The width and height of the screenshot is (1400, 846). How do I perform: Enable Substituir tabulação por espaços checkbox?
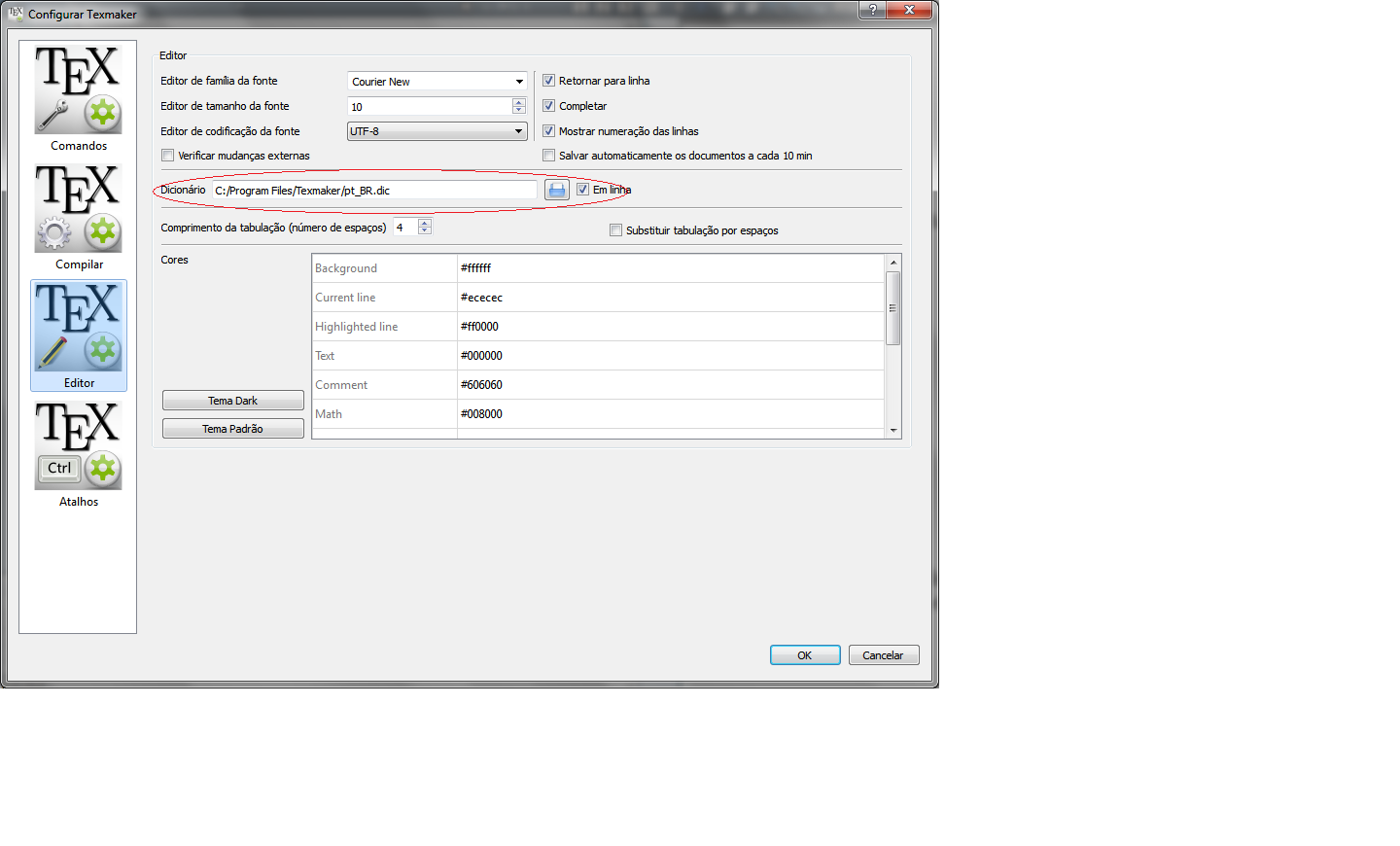(615, 230)
